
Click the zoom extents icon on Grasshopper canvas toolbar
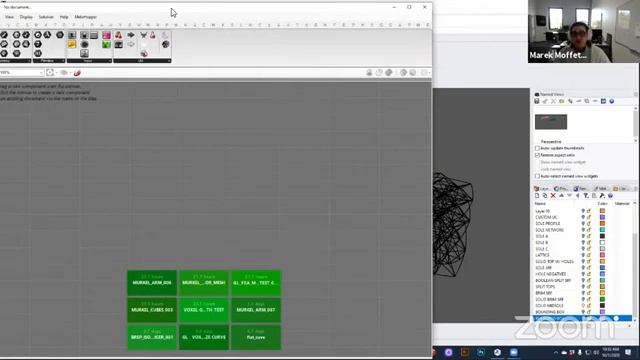tap(50, 73)
